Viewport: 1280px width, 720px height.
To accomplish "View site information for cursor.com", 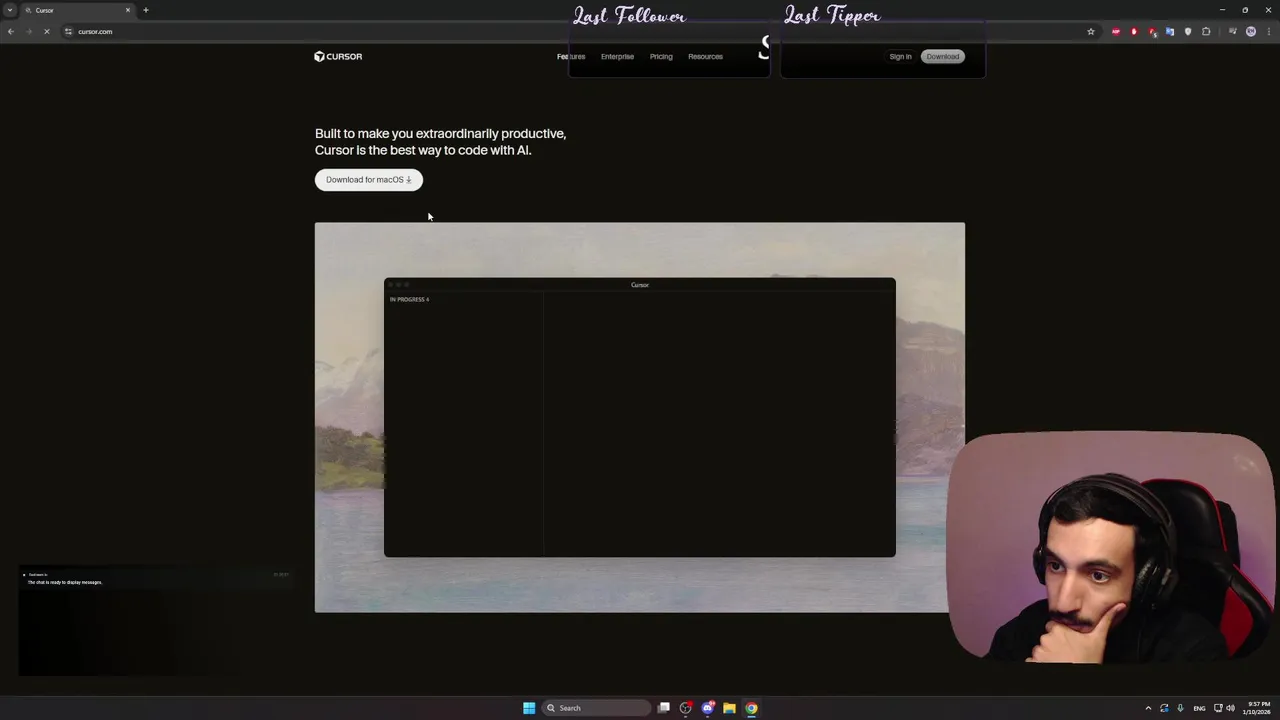I will [x=68, y=31].
